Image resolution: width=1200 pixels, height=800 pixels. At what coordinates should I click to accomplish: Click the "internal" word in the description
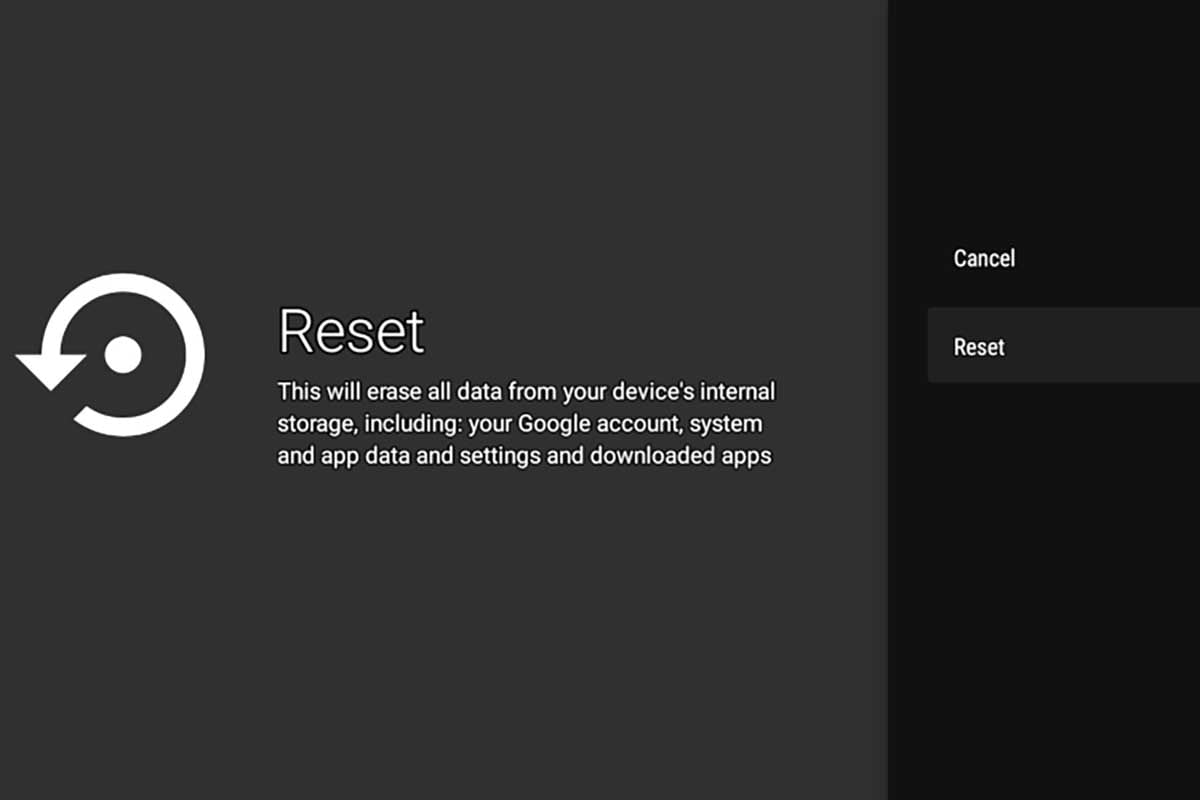pyautogui.click(x=738, y=390)
